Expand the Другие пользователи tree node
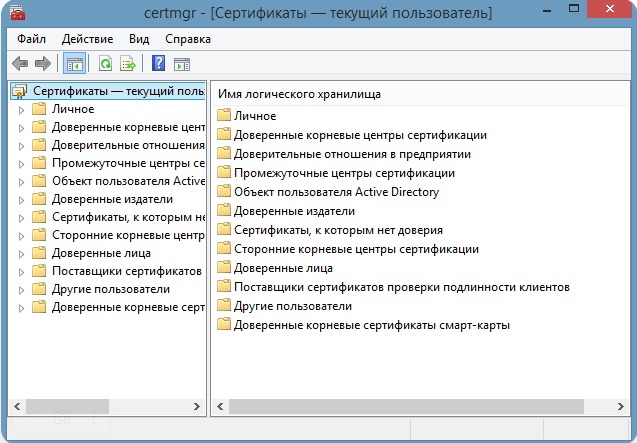This screenshot has width=637, height=443. tap(21, 289)
